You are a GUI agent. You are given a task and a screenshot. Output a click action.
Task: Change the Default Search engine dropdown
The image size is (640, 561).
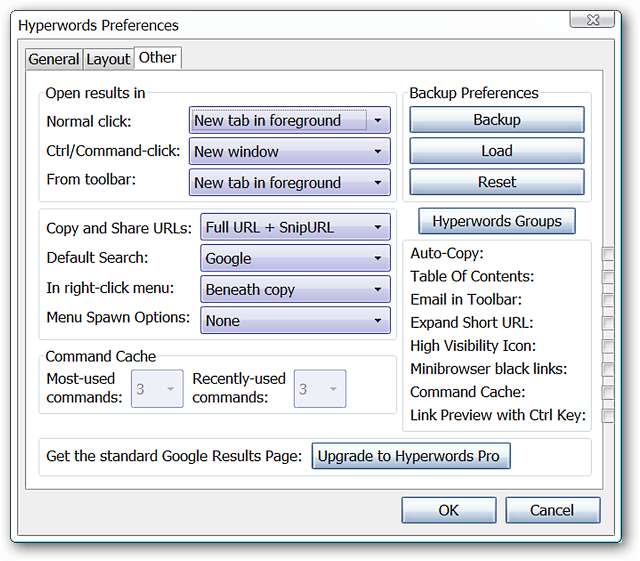[x=295, y=258]
